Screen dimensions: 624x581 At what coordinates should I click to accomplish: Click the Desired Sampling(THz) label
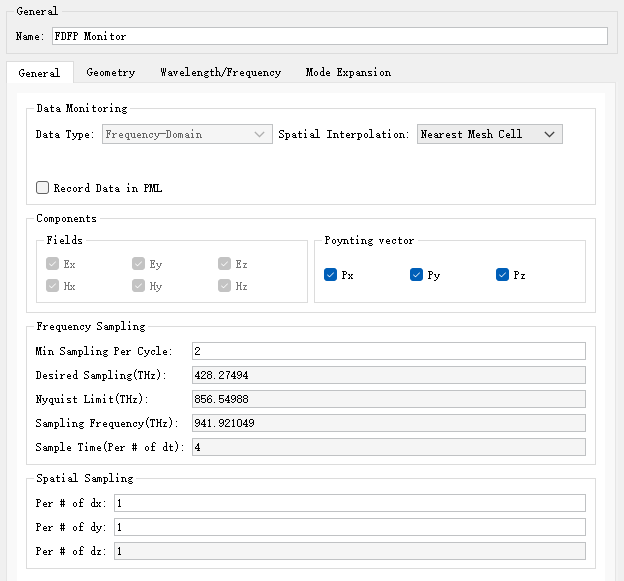point(101,375)
